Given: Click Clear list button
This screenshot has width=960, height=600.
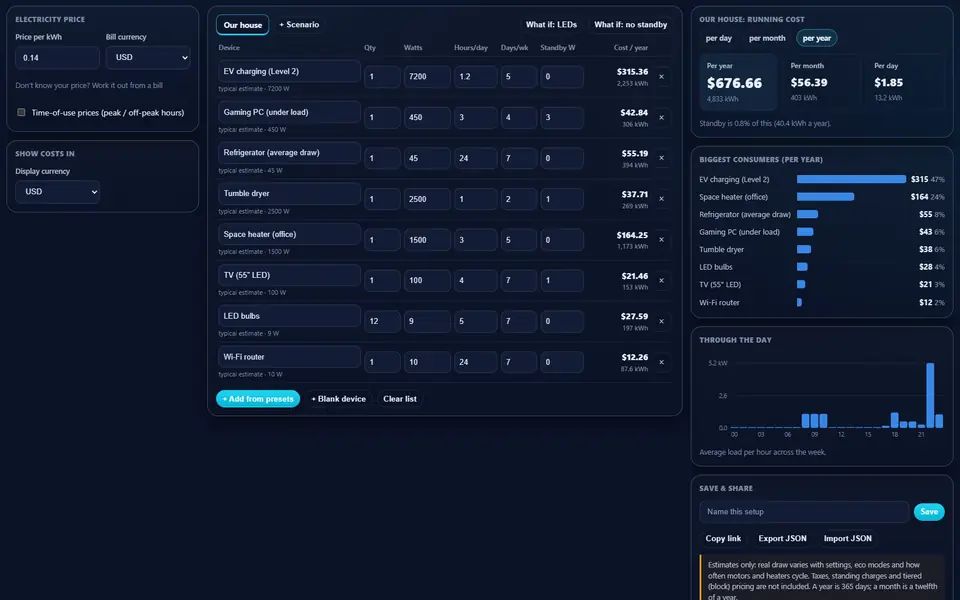Looking at the screenshot, I should [400, 399].
